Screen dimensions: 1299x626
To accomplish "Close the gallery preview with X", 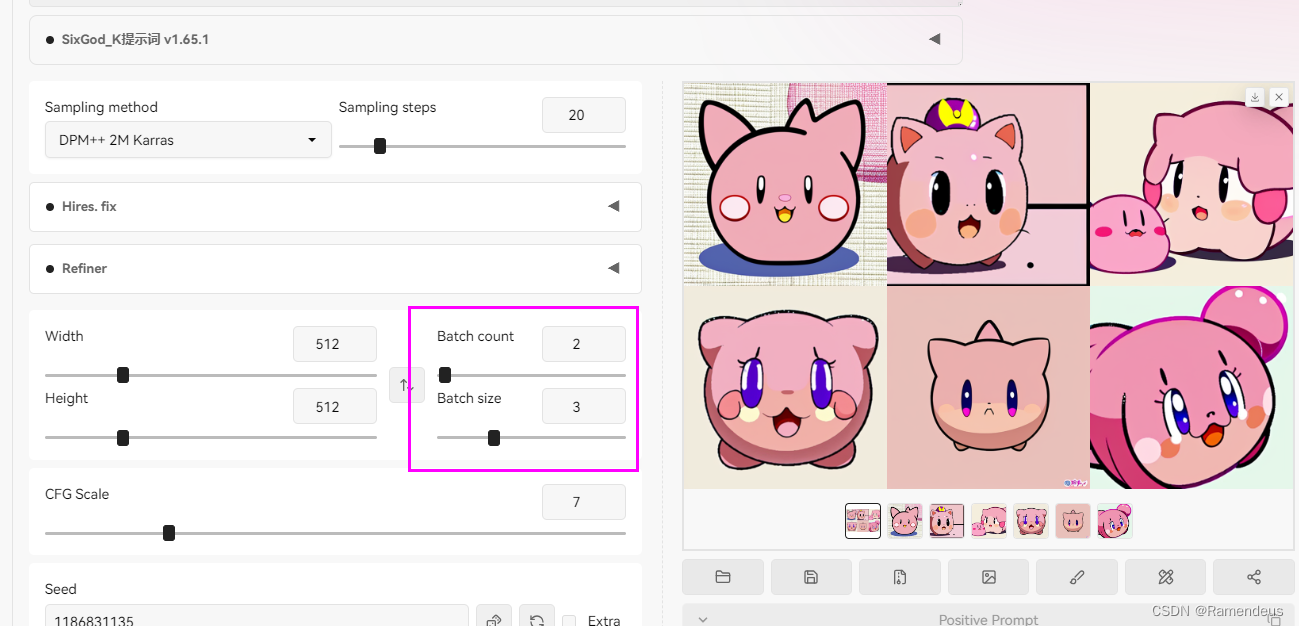I will point(1279,97).
